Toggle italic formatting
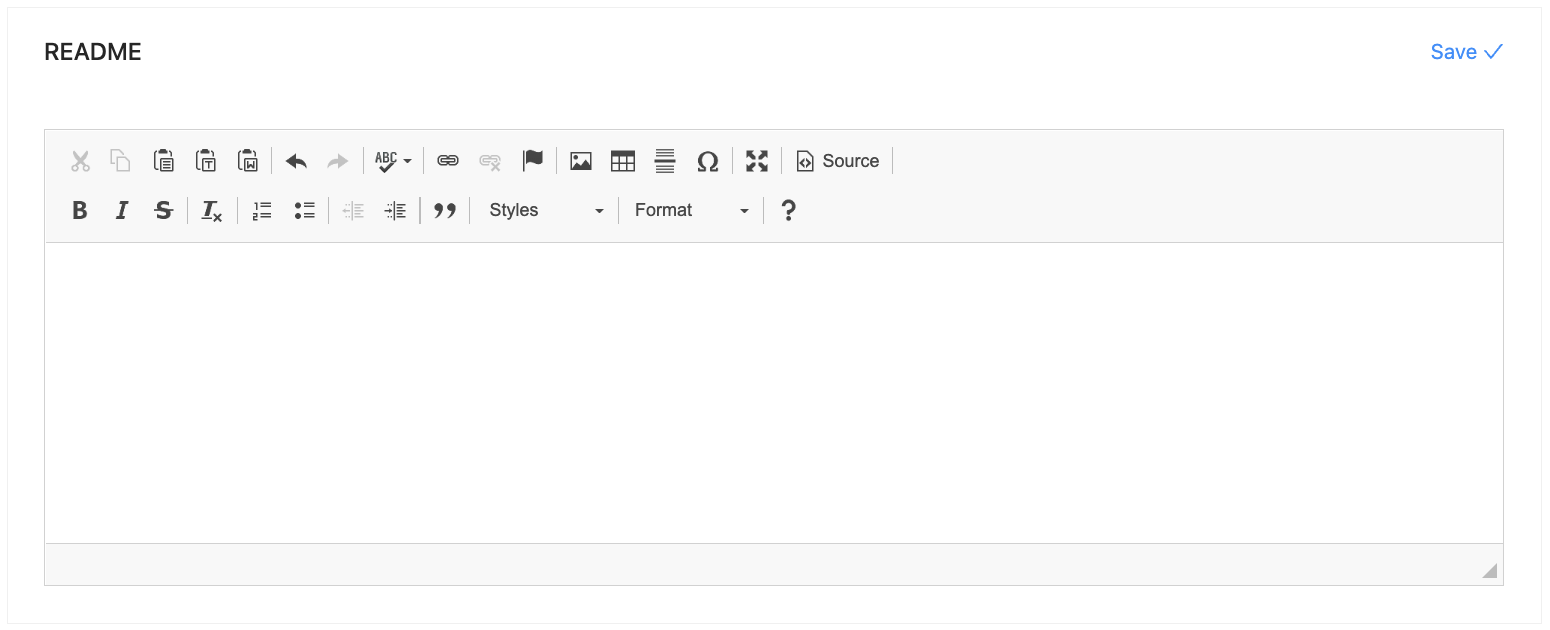Screen dimensions: 1550x630 tap(122, 210)
